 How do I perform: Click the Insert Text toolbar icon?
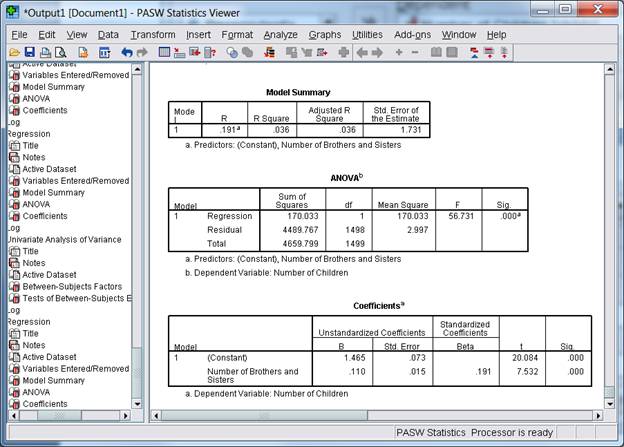pos(504,52)
